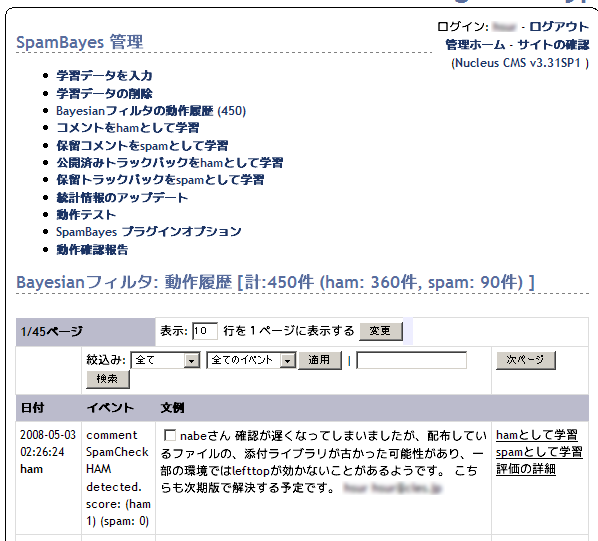
Task: Open SpamBayes プラグインオプション link
Action: (149, 231)
